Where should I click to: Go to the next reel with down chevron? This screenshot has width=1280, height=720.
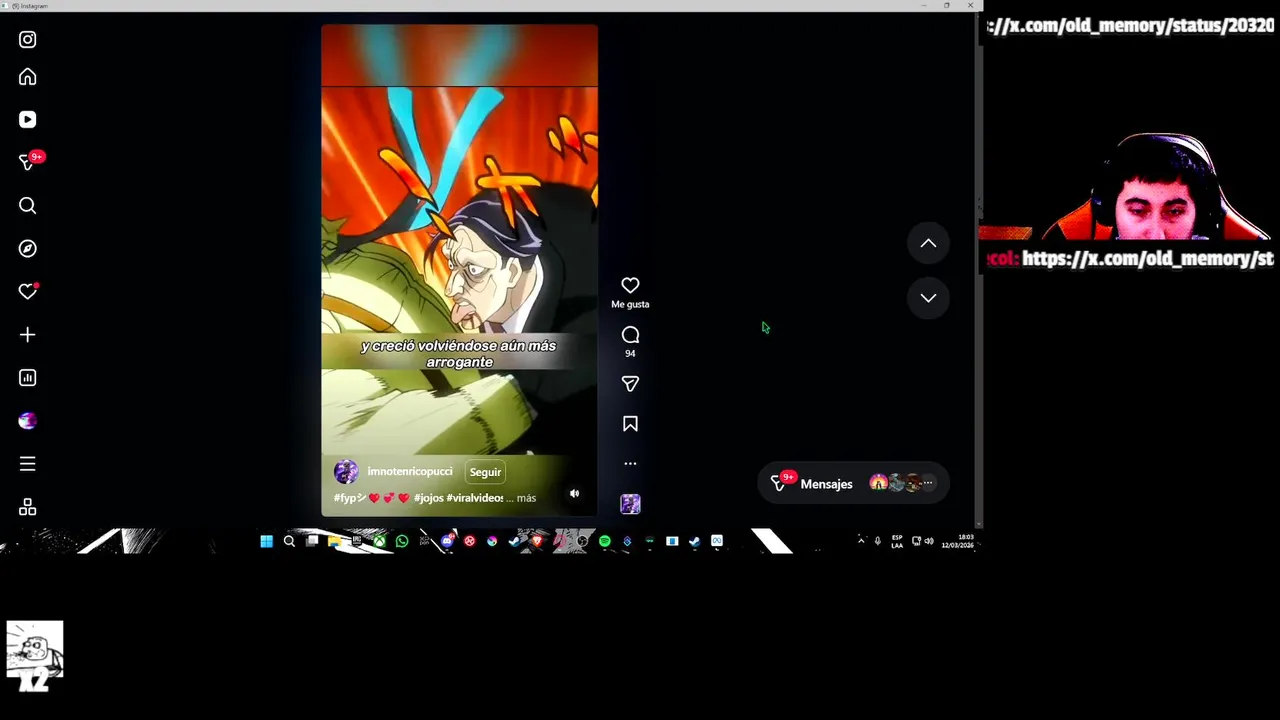coord(928,298)
